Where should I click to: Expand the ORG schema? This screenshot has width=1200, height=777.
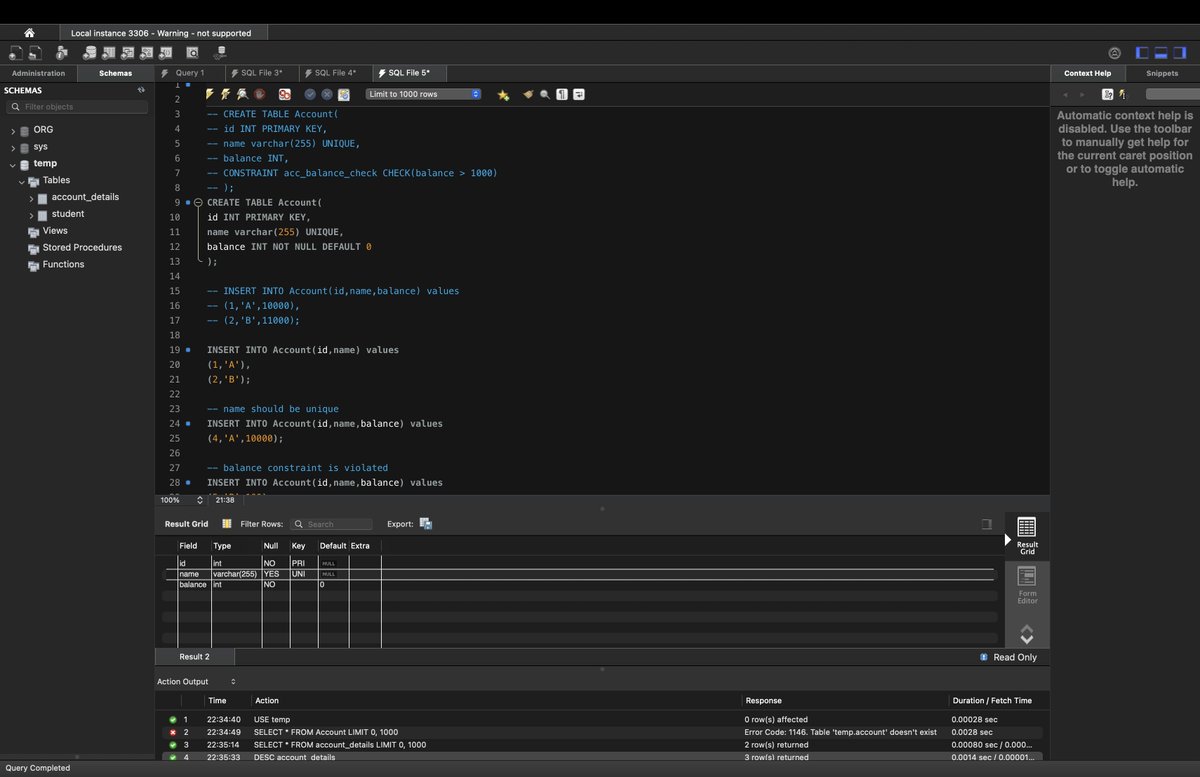coord(13,131)
